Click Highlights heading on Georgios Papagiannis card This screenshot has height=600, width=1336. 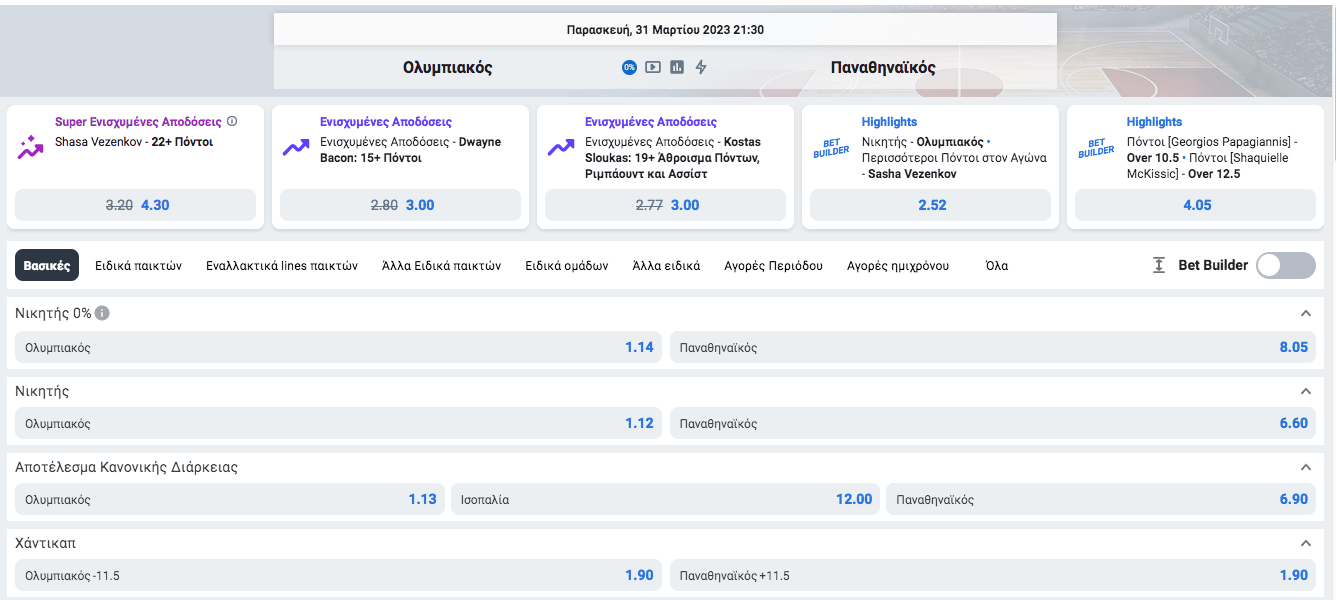[x=1154, y=122]
